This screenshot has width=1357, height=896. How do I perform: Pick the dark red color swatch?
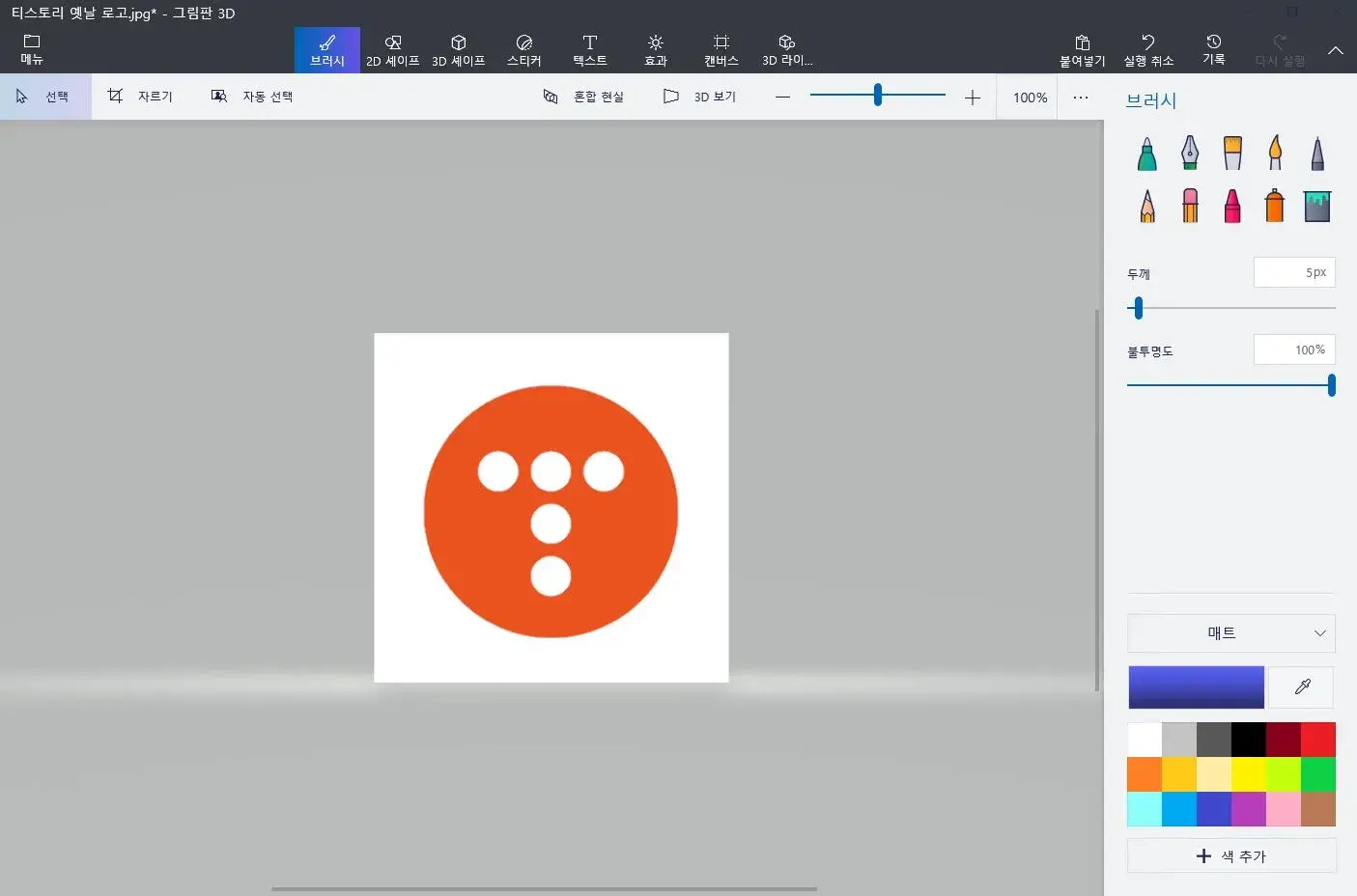(1284, 740)
